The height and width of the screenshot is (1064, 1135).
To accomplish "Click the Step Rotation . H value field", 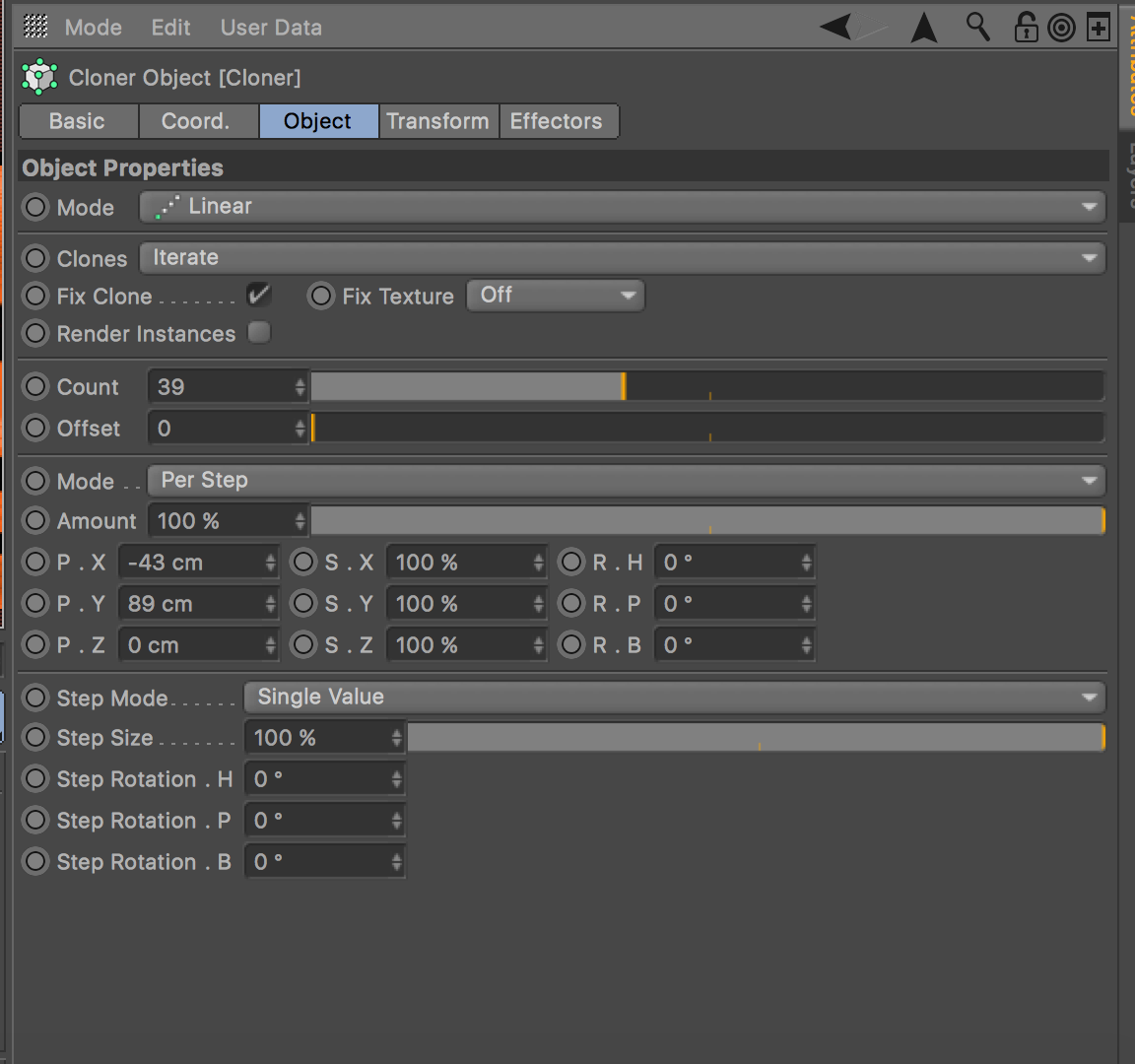I will coord(324,779).
